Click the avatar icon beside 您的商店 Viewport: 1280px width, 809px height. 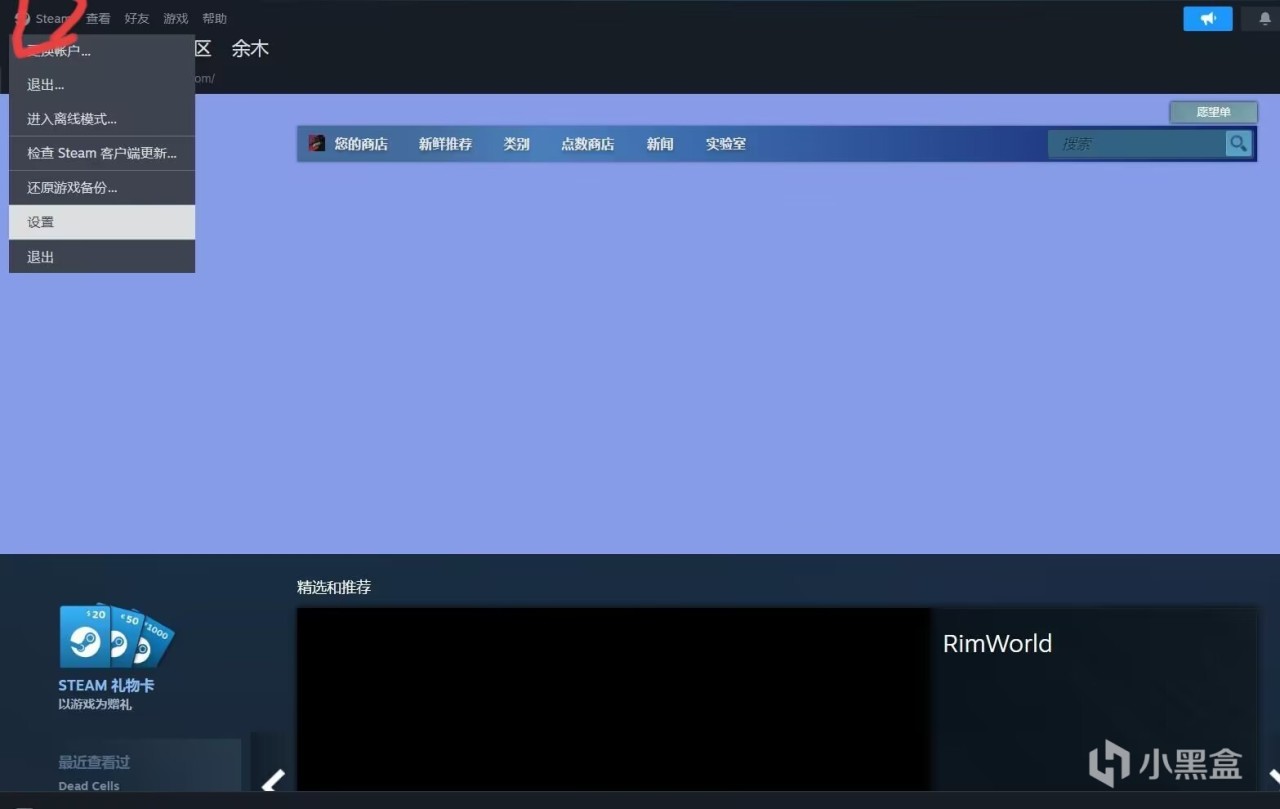coord(317,143)
